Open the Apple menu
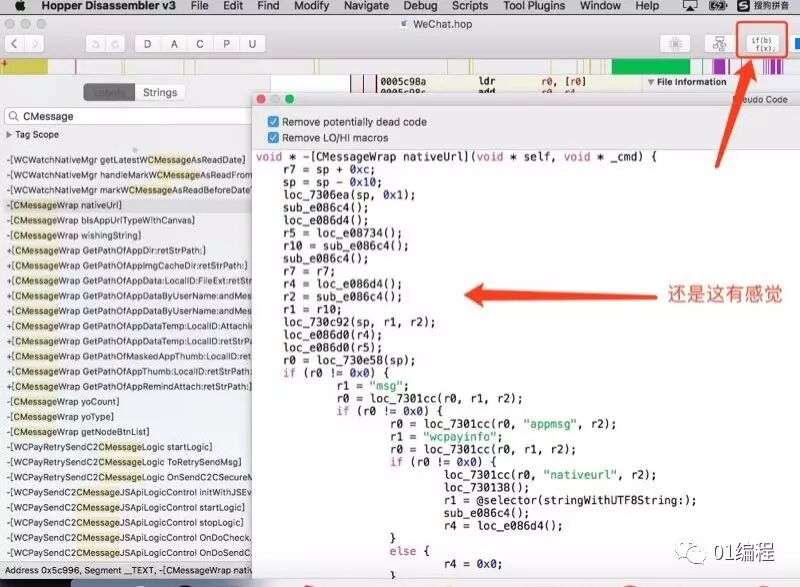Viewport: 800px width, 587px height. tap(20, 6)
